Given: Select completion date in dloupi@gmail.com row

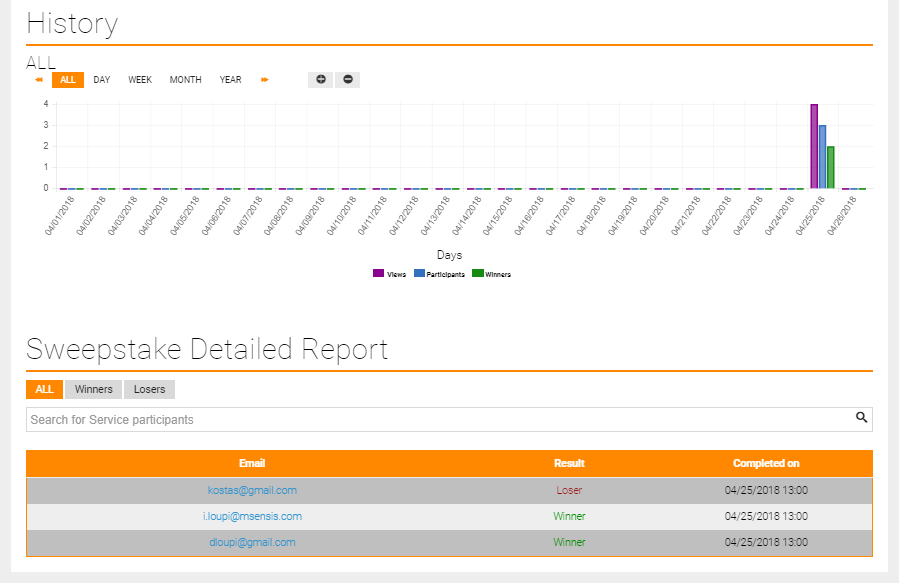Looking at the screenshot, I should click(x=766, y=542).
